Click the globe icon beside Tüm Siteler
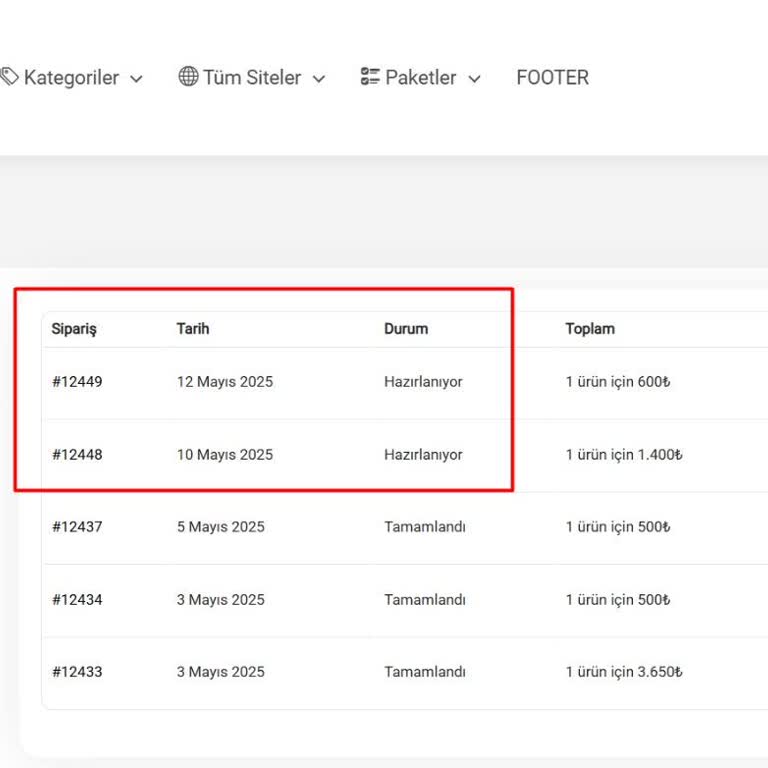The image size is (768, 768). (188, 77)
